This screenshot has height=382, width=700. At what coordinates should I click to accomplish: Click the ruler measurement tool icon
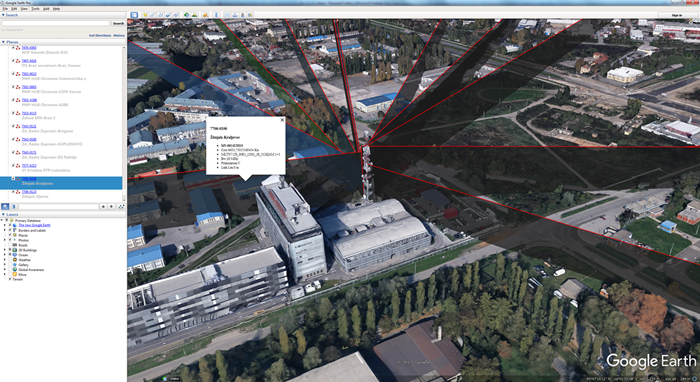click(x=216, y=15)
